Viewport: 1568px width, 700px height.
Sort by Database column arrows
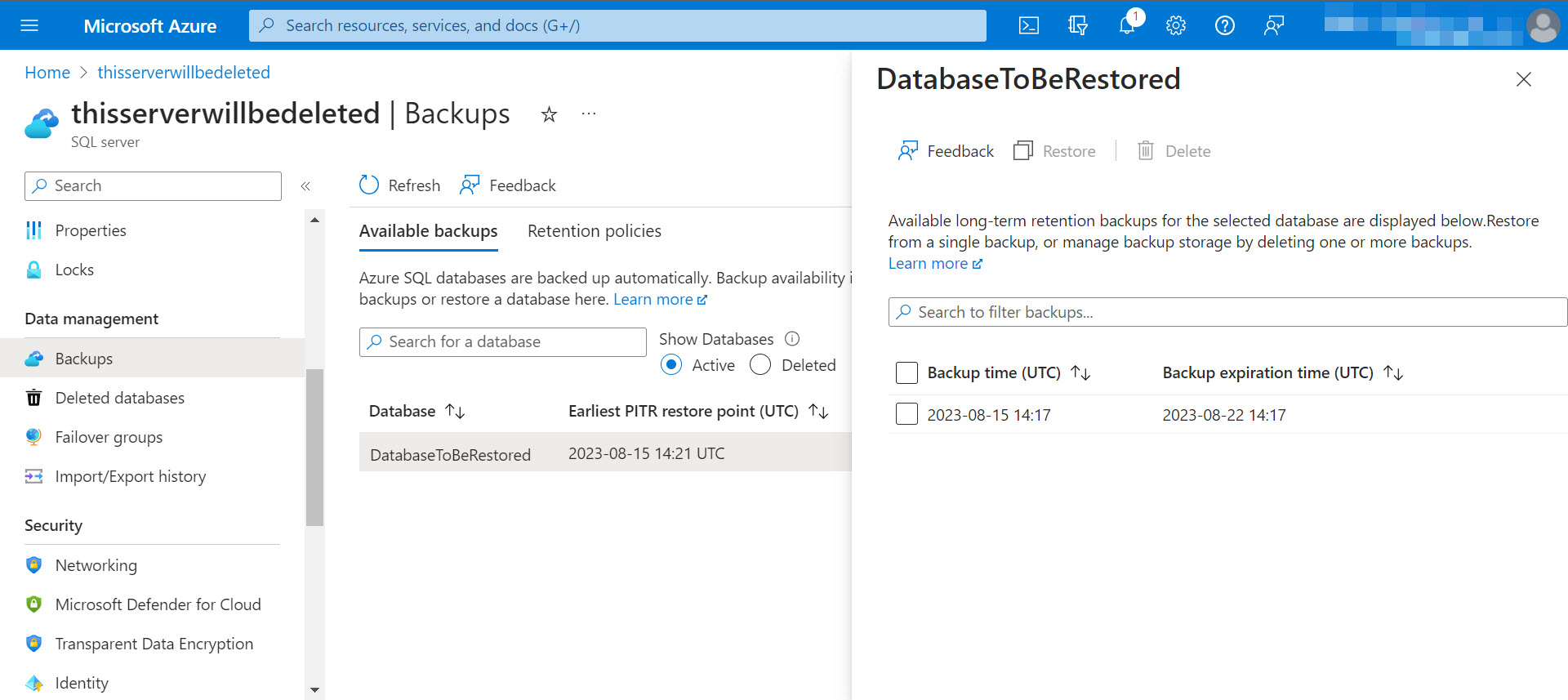point(455,412)
